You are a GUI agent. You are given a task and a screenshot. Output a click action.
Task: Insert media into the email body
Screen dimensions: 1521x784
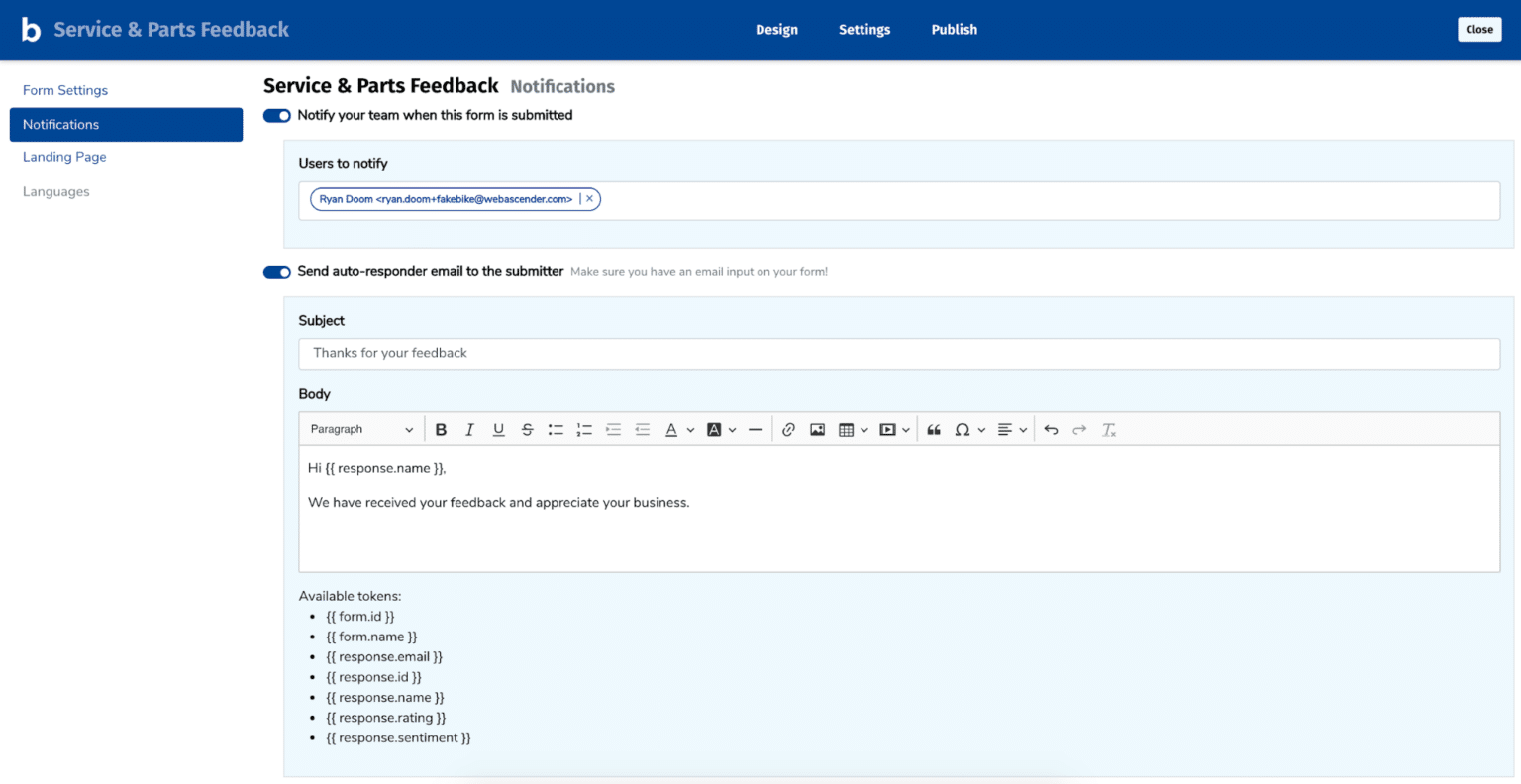click(887, 430)
